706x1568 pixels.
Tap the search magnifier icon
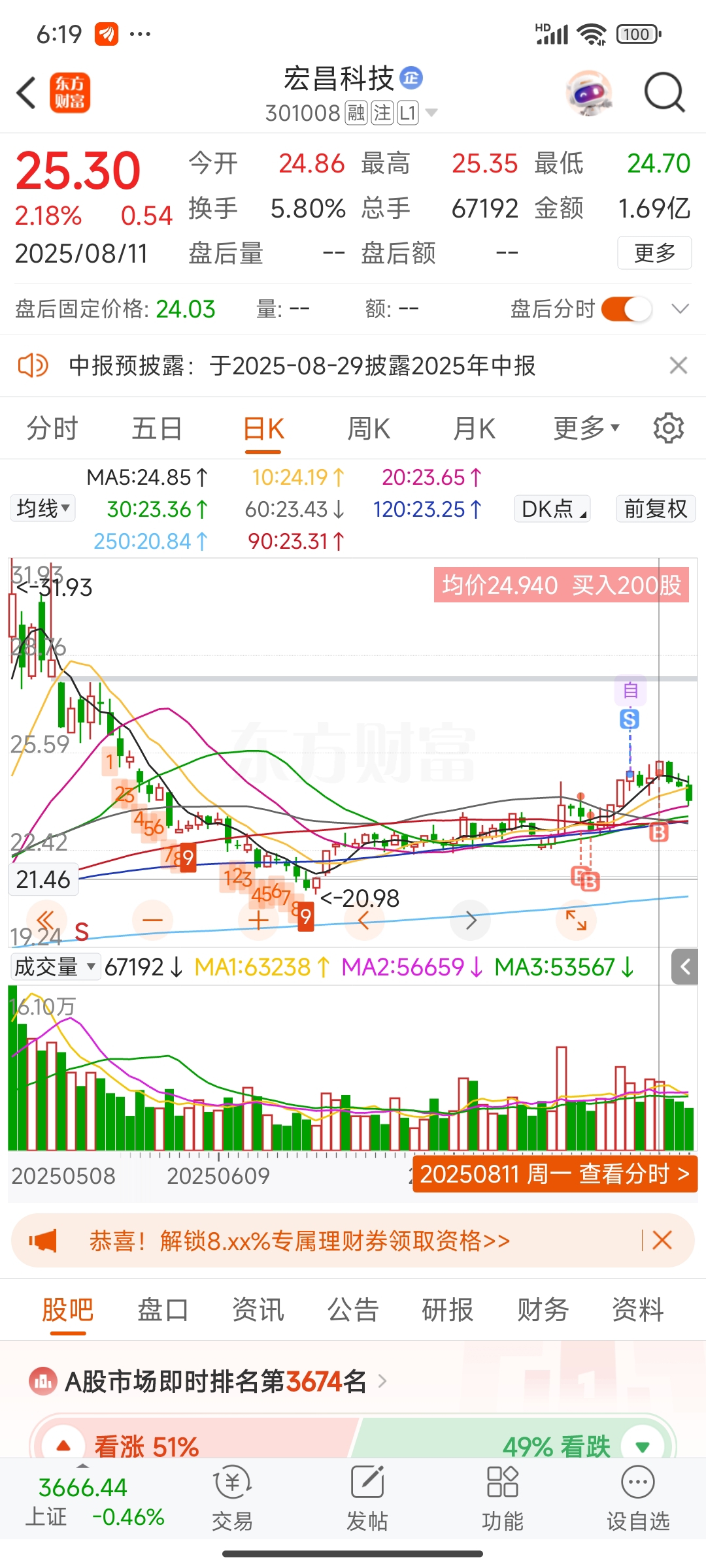coord(664,93)
